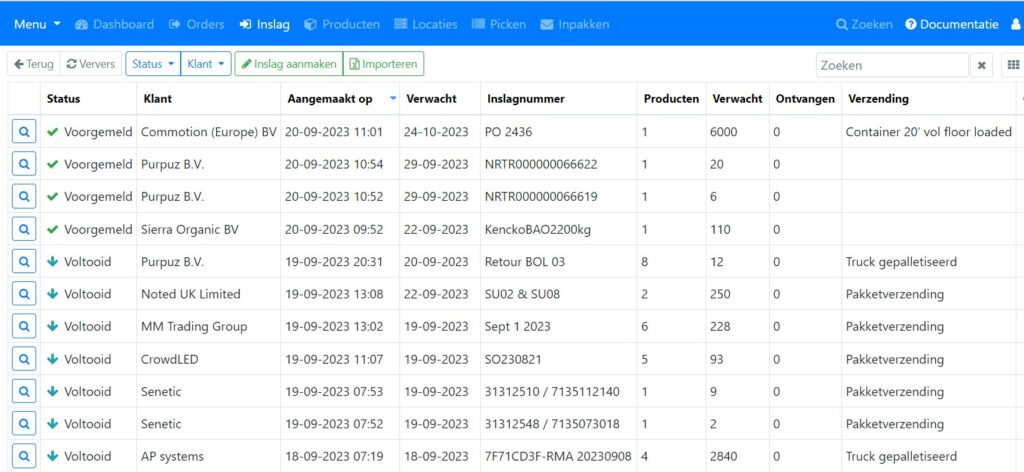Image resolution: width=1024 pixels, height=472 pixels.
Task: Expand the Klant filter dropdown
Action: tap(207, 64)
